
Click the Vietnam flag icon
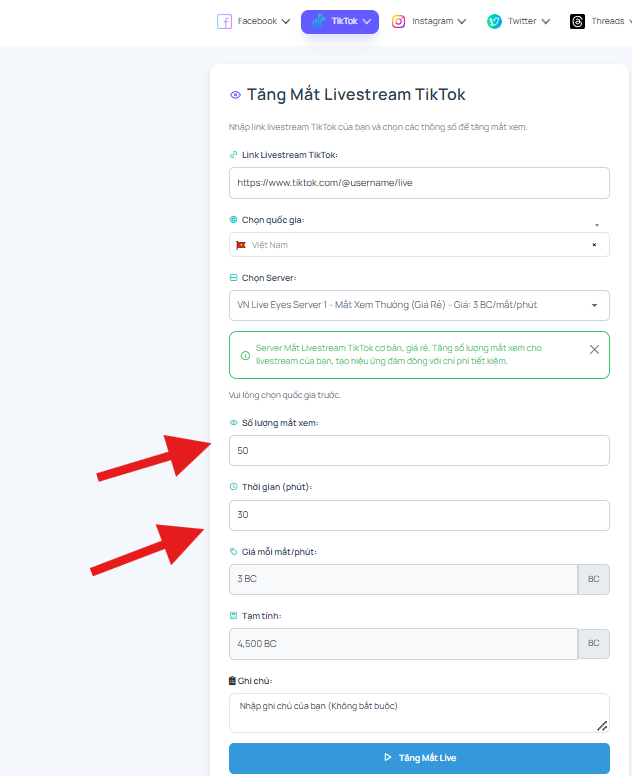coord(241,245)
